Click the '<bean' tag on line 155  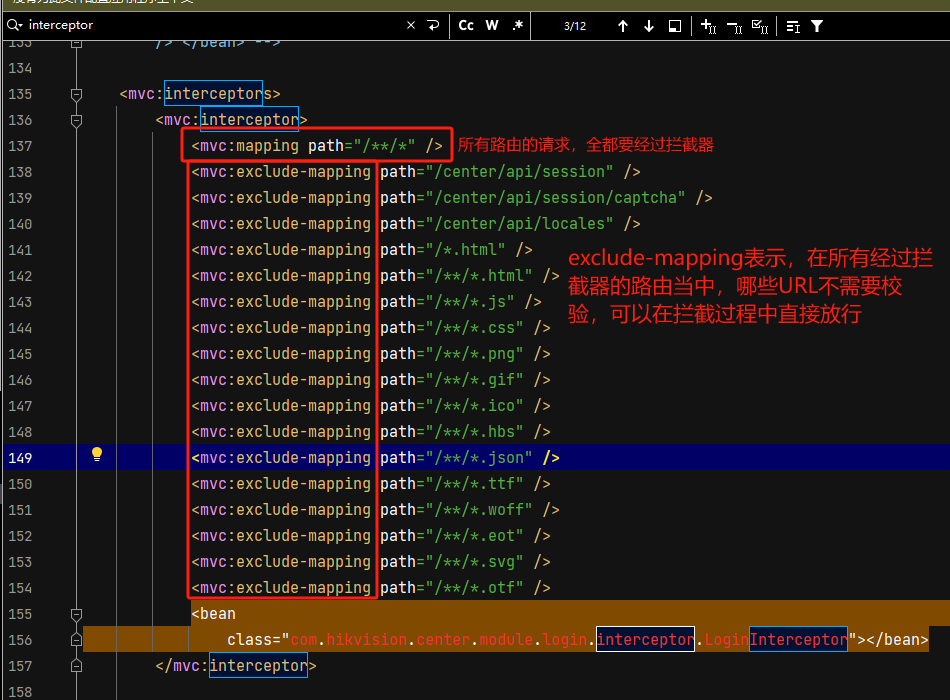click(x=213, y=614)
